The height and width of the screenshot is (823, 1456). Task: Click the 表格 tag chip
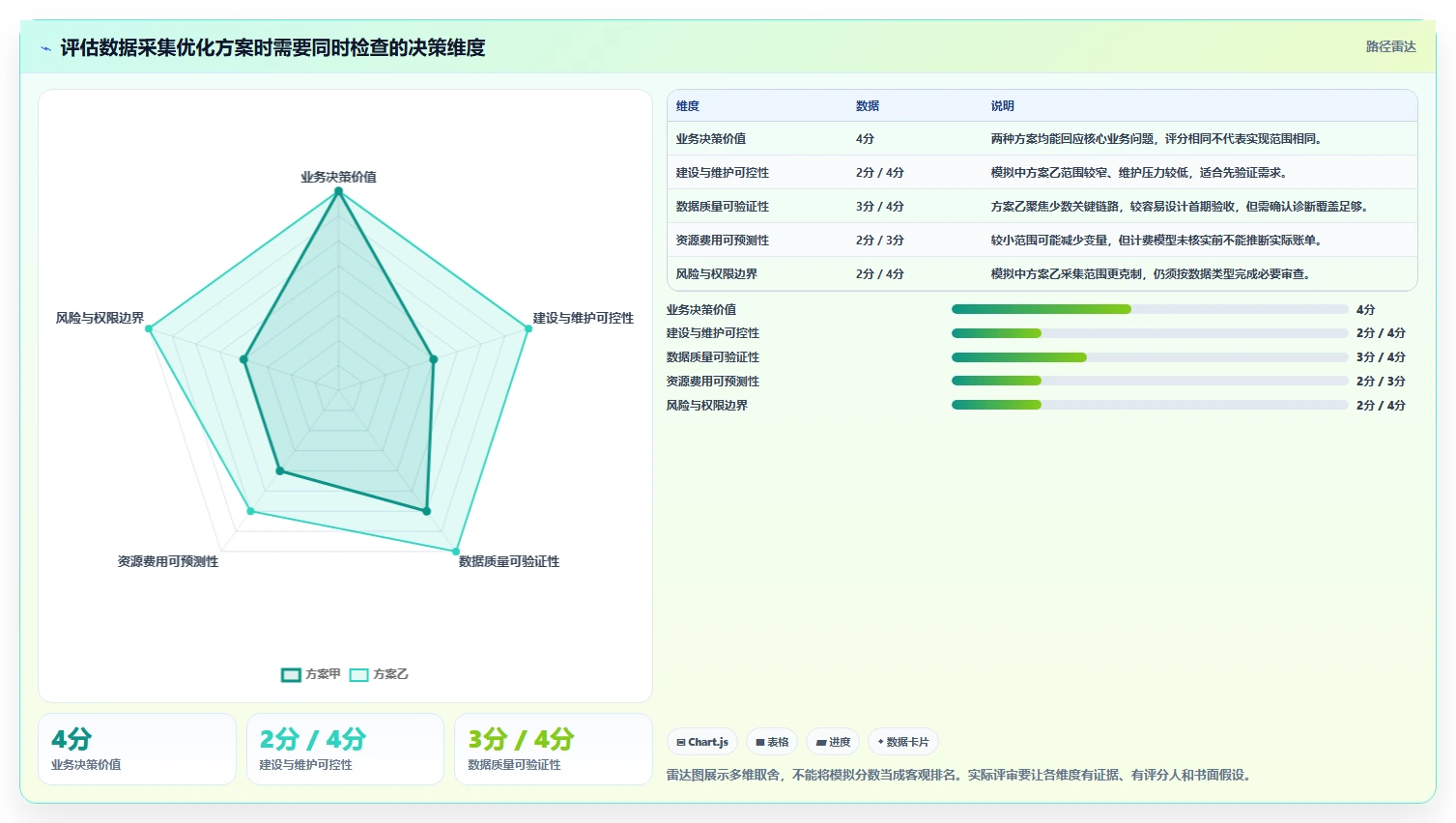[x=772, y=742]
